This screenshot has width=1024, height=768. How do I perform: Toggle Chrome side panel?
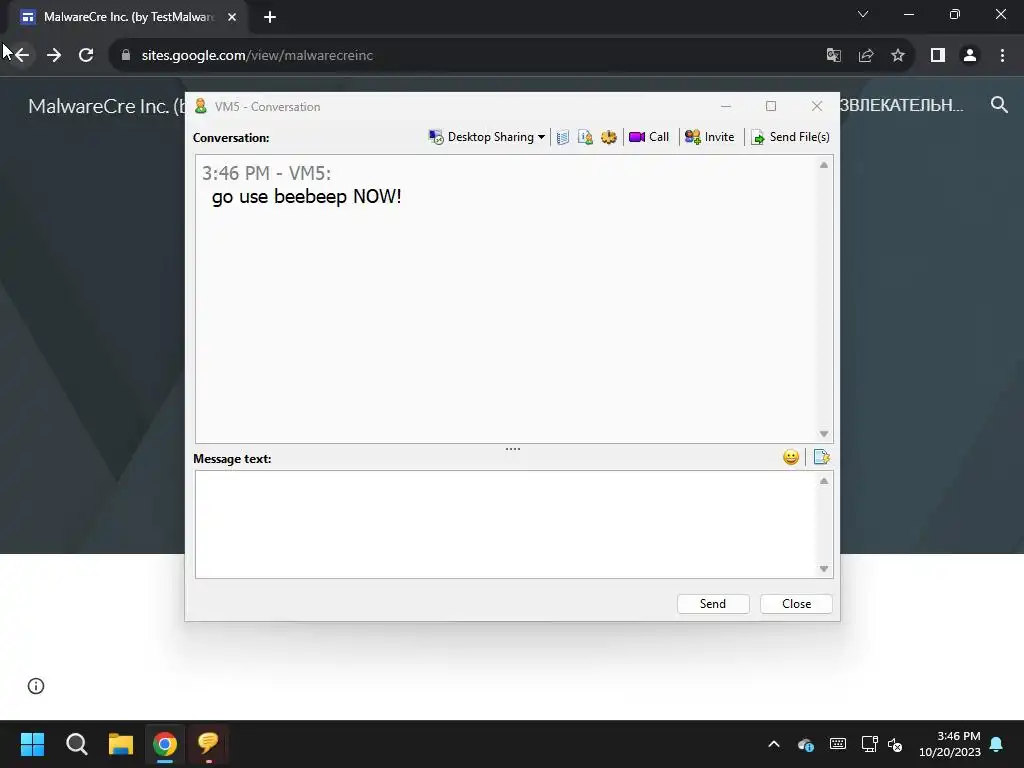[x=938, y=56]
